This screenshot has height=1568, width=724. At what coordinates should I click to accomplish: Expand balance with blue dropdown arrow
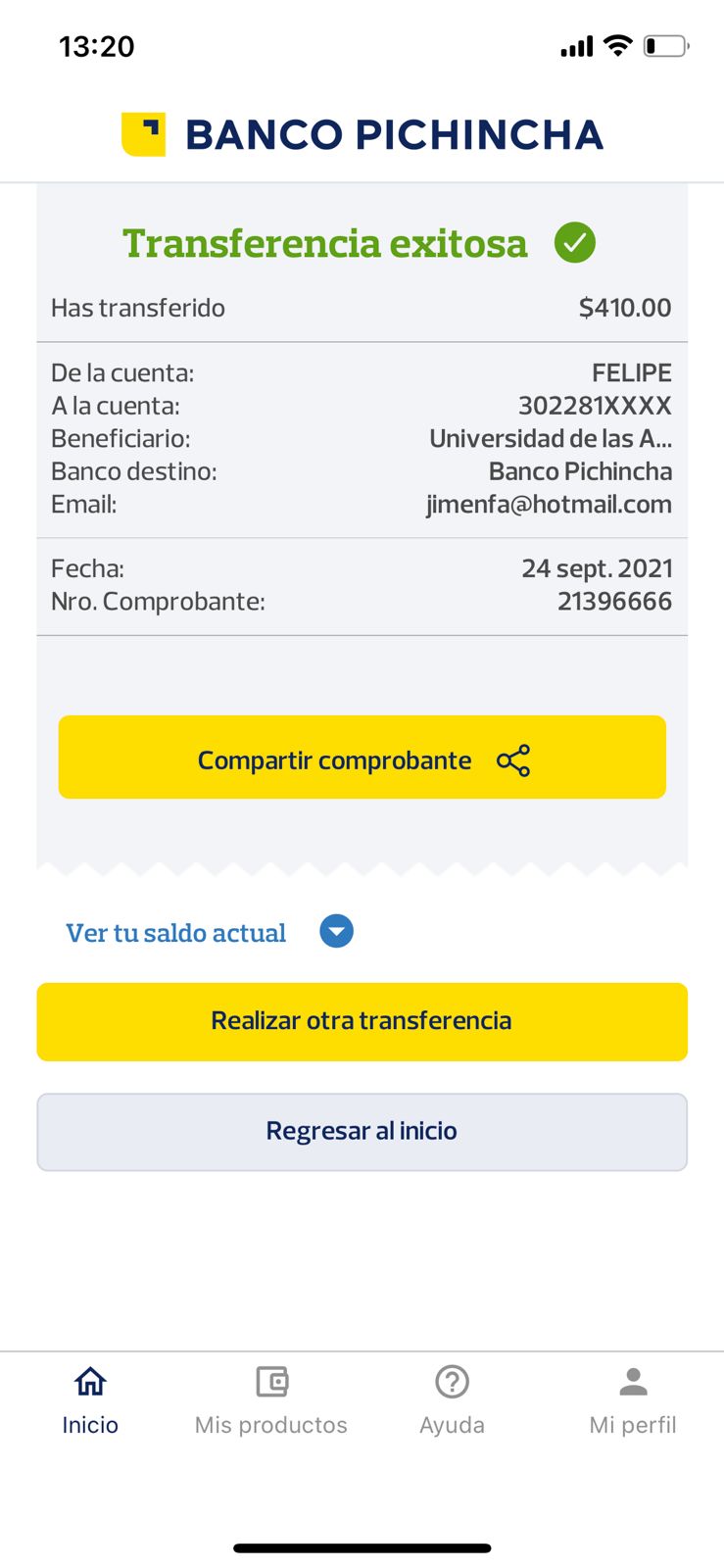click(x=336, y=931)
